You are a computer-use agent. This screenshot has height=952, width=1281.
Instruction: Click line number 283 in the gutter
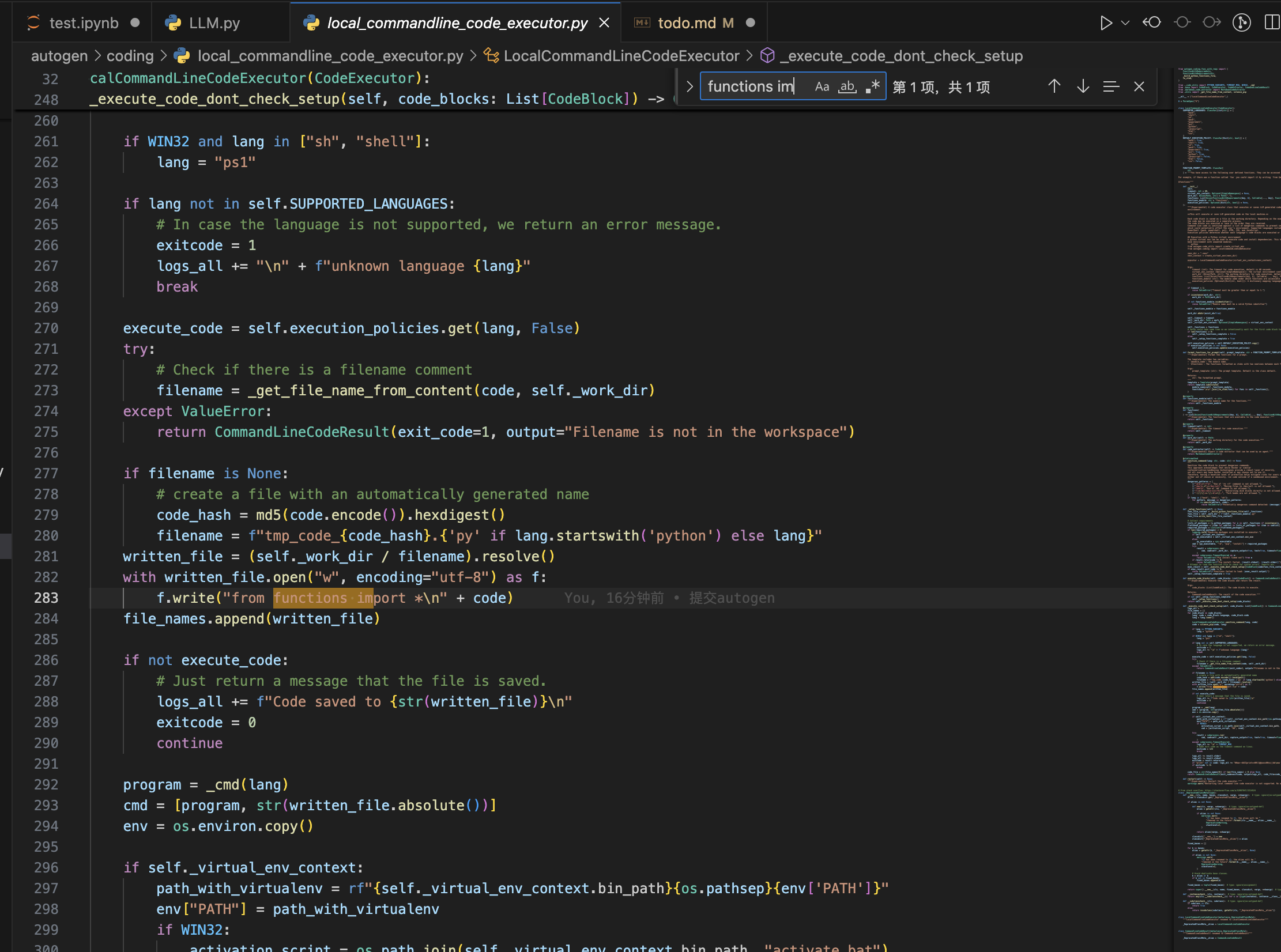click(46, 598)
